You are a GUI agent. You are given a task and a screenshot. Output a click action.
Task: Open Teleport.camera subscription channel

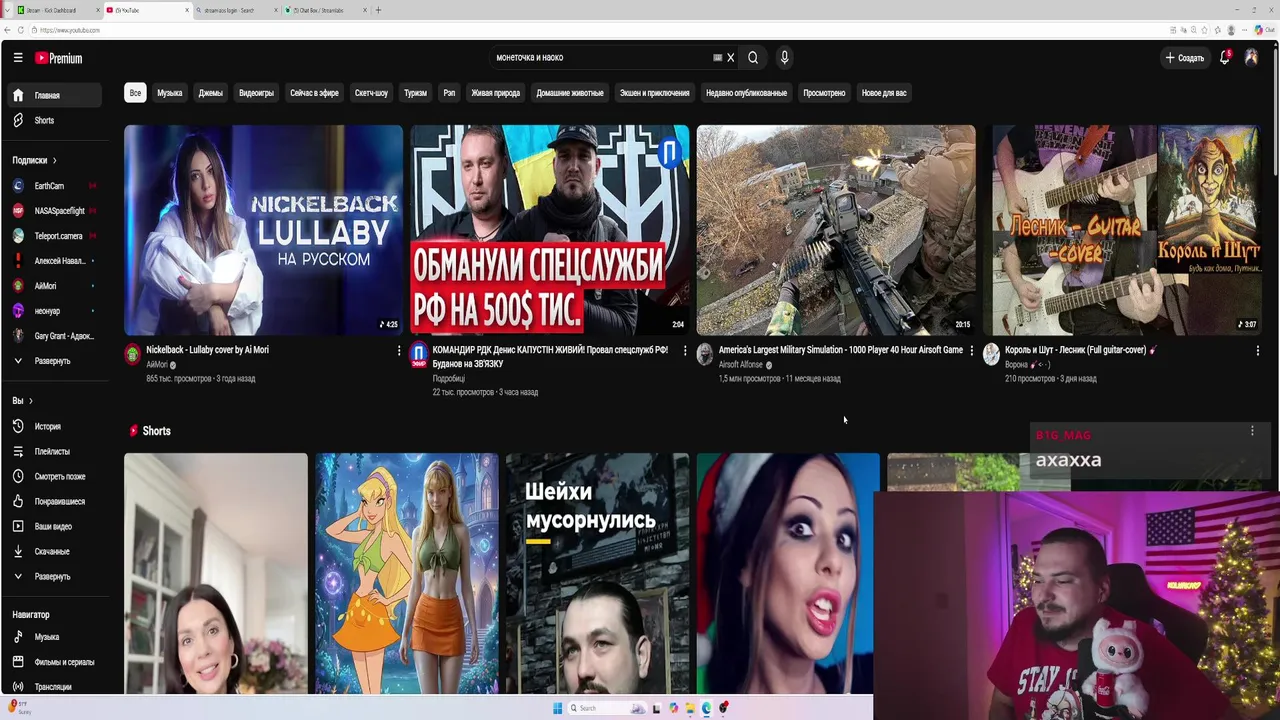pyautogui.click(x=56, y=236)
